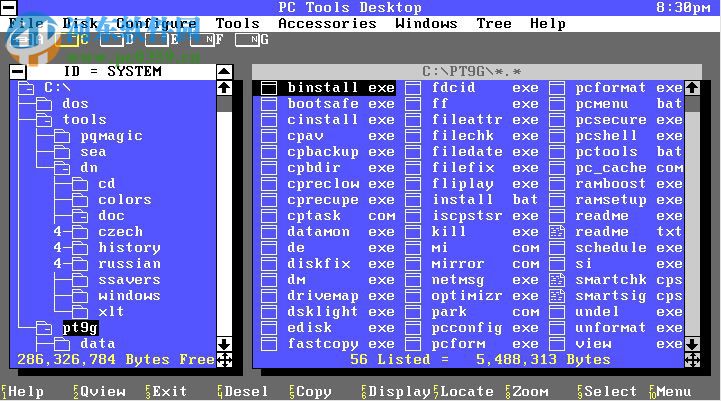This screenshot has width=721, height=401.
Task: Click the pcformat exe file icon
Action: 557,88
